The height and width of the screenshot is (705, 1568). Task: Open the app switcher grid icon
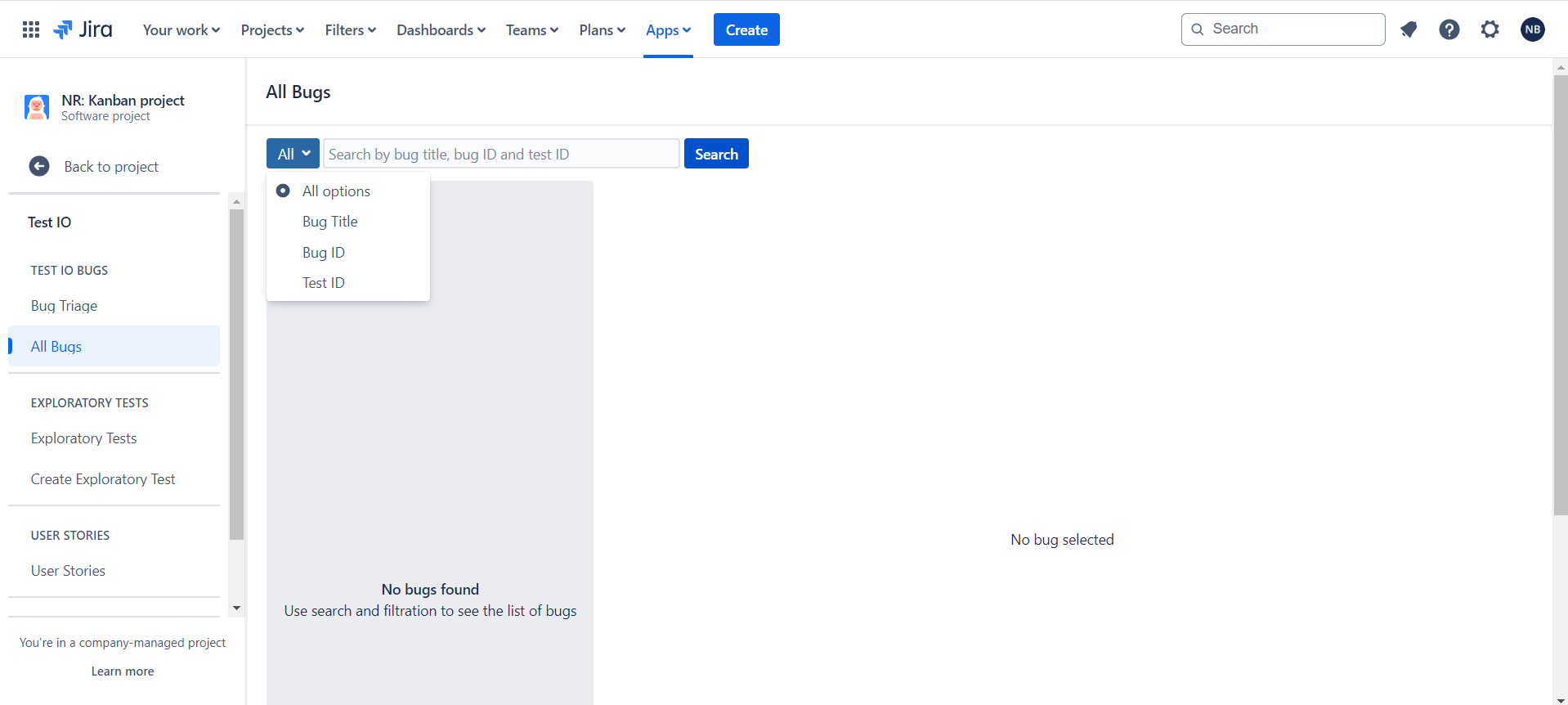coord(31,29)
